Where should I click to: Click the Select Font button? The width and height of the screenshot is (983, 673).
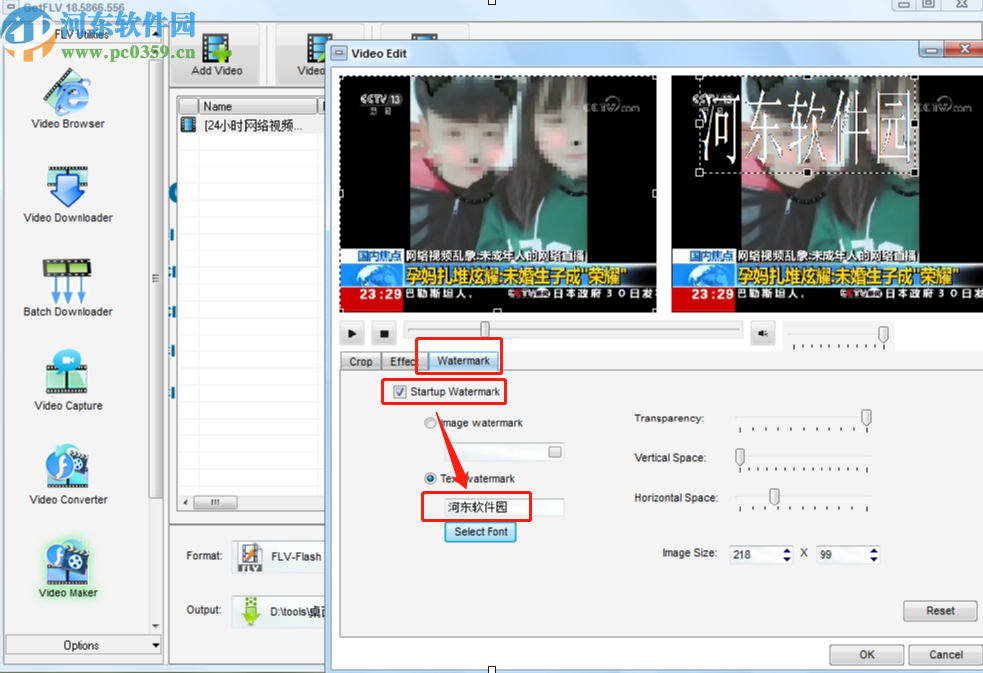(x=479, y=532)
